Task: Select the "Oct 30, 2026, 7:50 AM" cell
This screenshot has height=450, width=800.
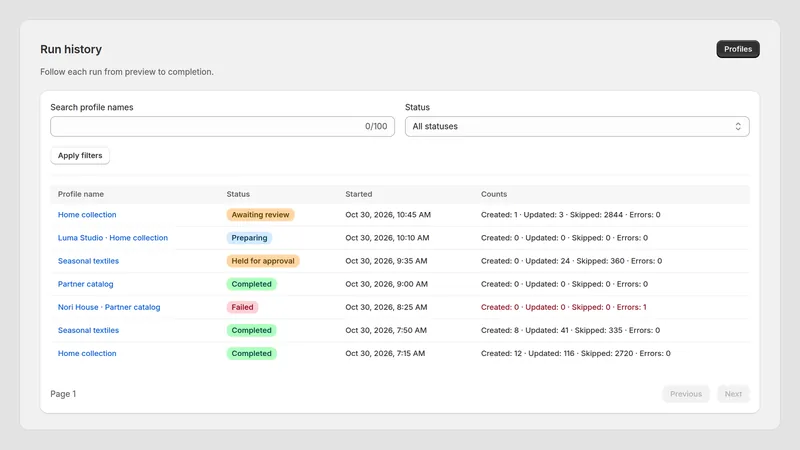Action: (386, 330)
